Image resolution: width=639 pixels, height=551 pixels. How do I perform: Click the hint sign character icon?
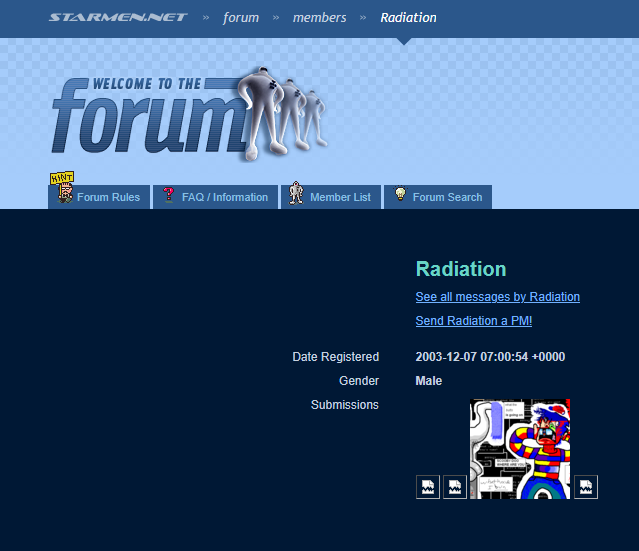(x=63, y=190)
